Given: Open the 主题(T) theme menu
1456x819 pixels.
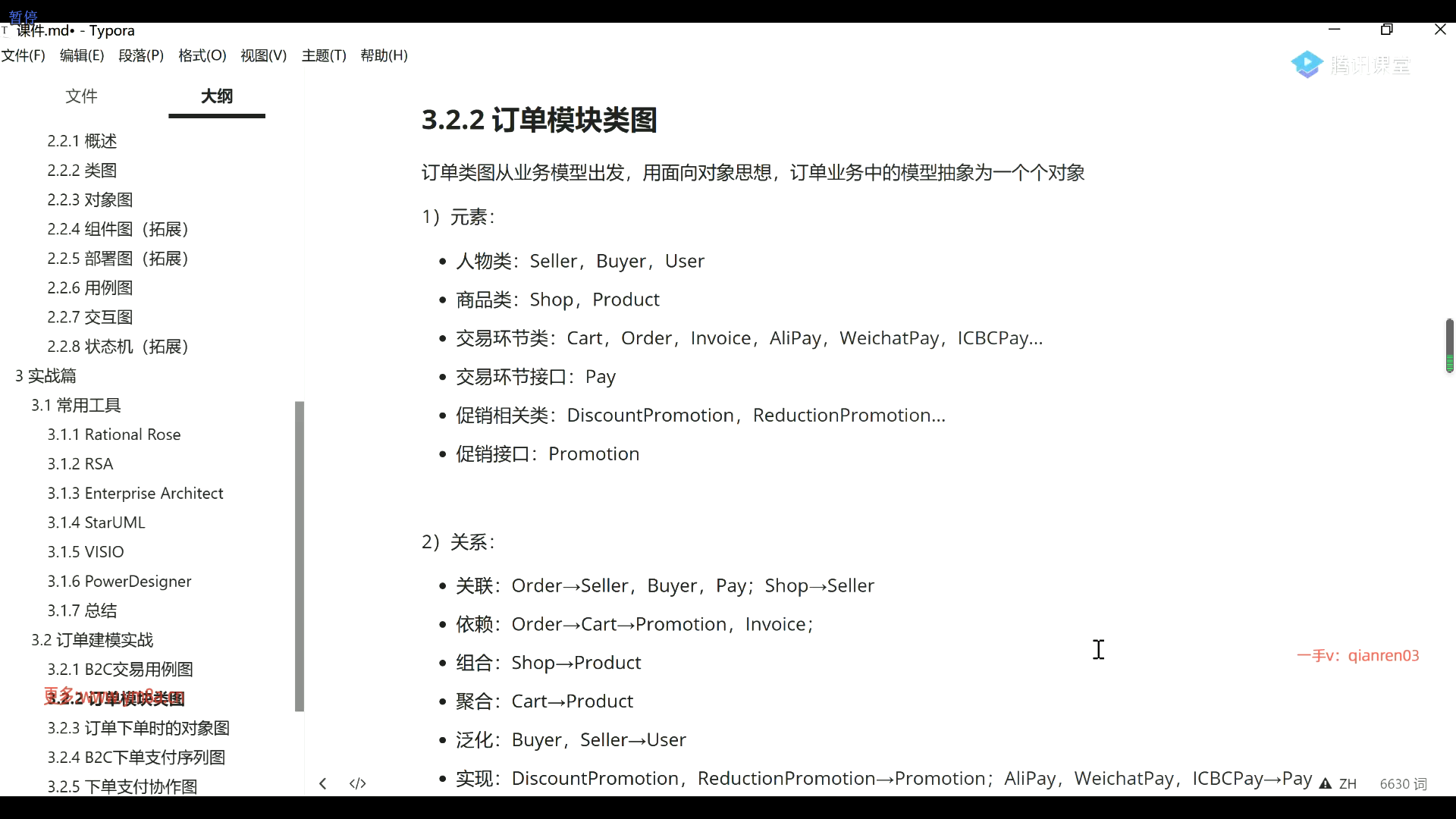Looking at the screenshot, I should [x=324, y=55].
